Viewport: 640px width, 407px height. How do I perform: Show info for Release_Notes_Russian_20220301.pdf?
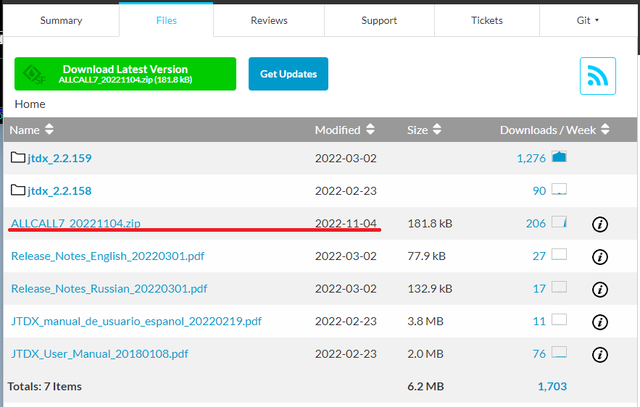(x=600, y=289)
